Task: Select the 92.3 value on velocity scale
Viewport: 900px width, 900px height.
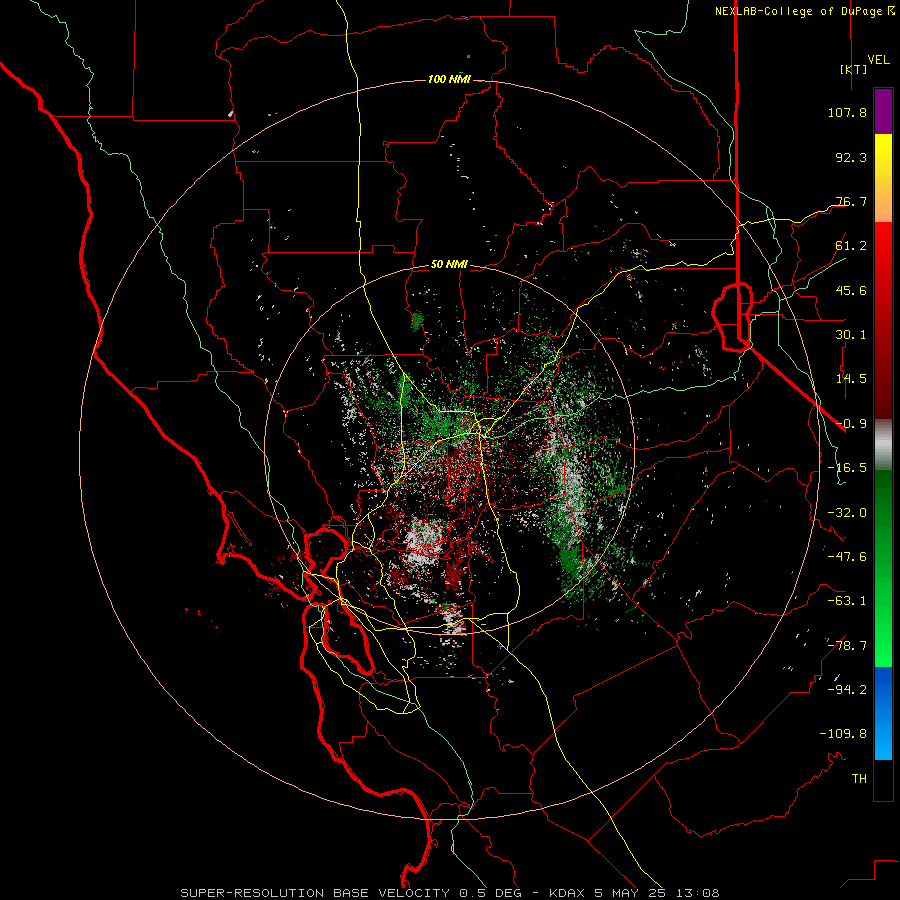Action: pos(851,157)
